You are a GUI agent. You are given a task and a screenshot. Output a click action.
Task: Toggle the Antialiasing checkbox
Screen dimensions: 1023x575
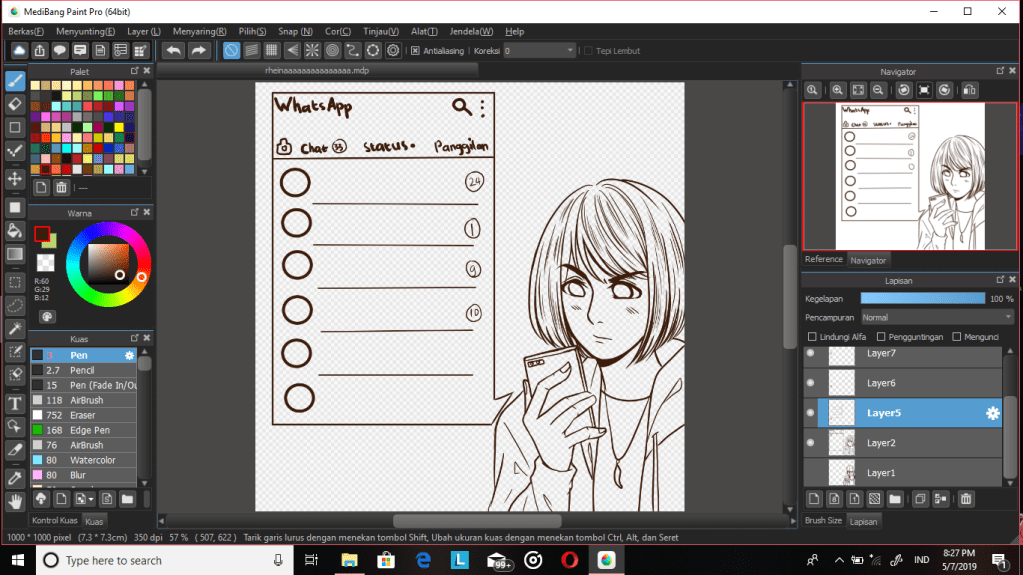click(x=415, y=51)
